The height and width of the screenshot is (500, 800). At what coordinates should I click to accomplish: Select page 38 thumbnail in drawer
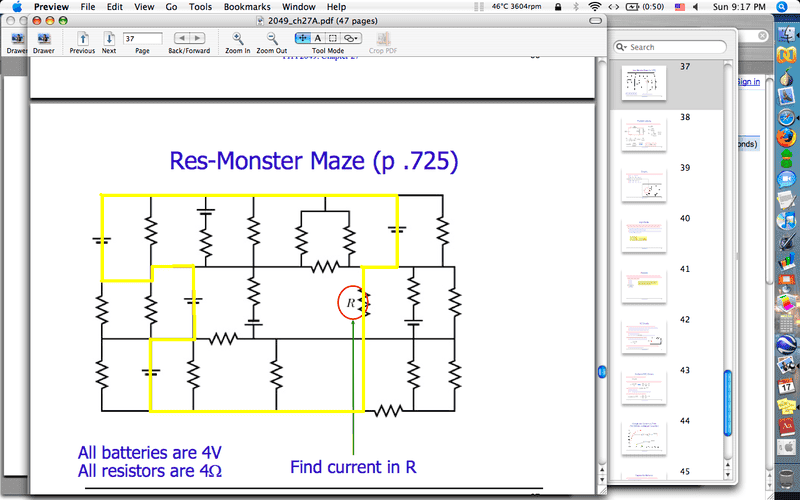click(x=643, y=134)
